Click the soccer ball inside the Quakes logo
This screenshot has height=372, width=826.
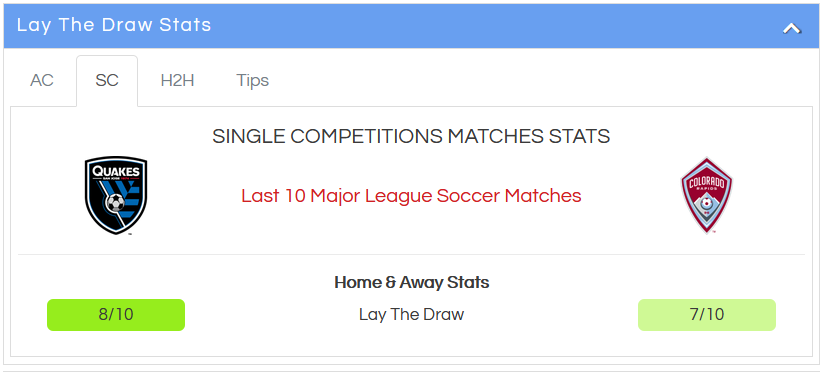115,202
